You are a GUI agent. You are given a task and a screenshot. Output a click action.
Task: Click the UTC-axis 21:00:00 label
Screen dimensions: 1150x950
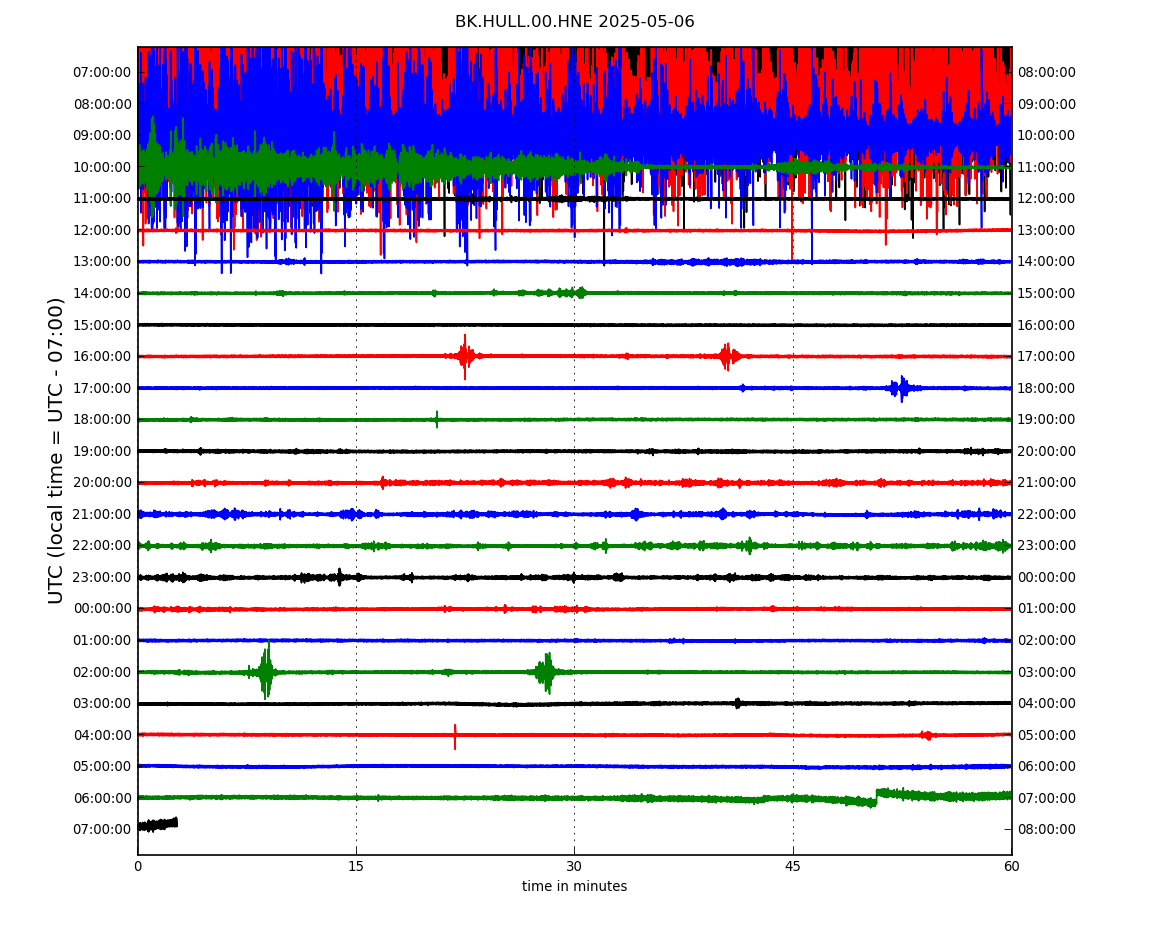click(102, 514)
